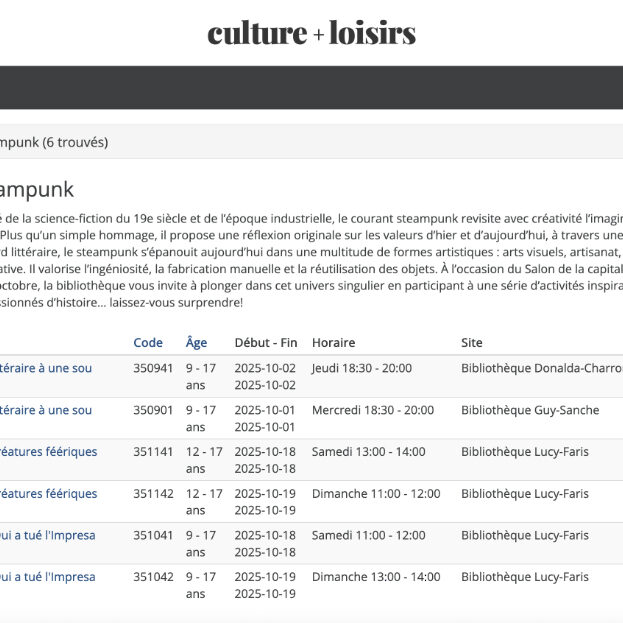
Task: Select the code 350941 cell
Action: (x=153, y=368)
